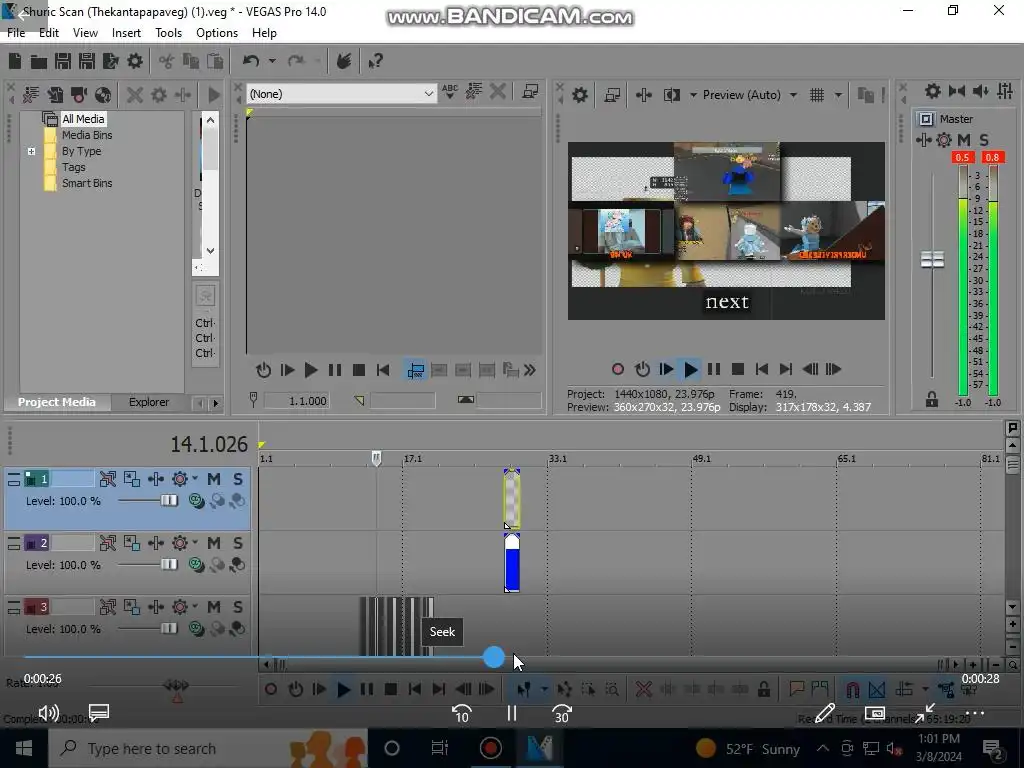Screen dimensions: 1024x768
Task: Open Preview (Auto) quality dropdown arrow
Action: point(793,95)
